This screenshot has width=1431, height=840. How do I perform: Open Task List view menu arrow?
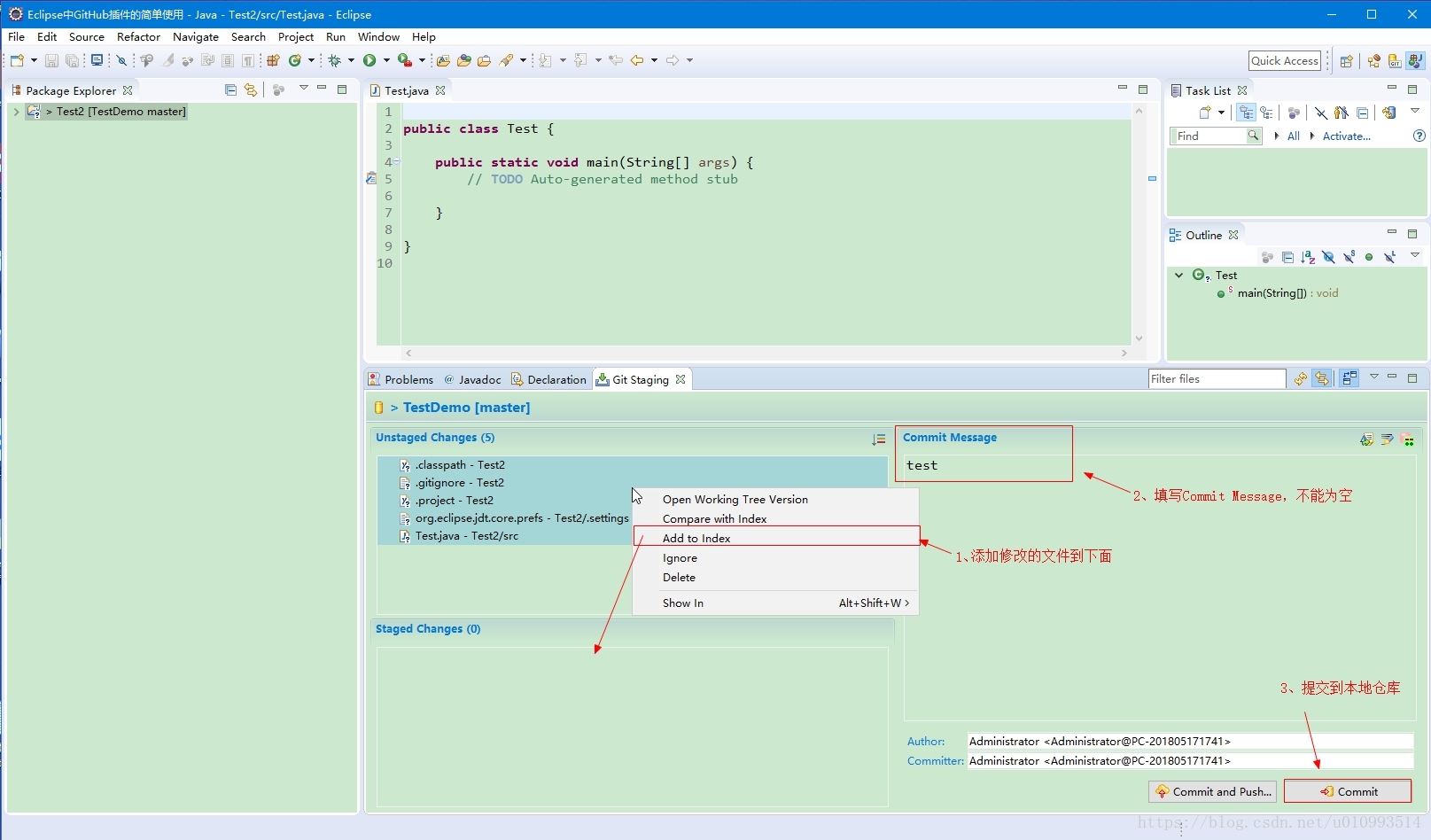1415,111
